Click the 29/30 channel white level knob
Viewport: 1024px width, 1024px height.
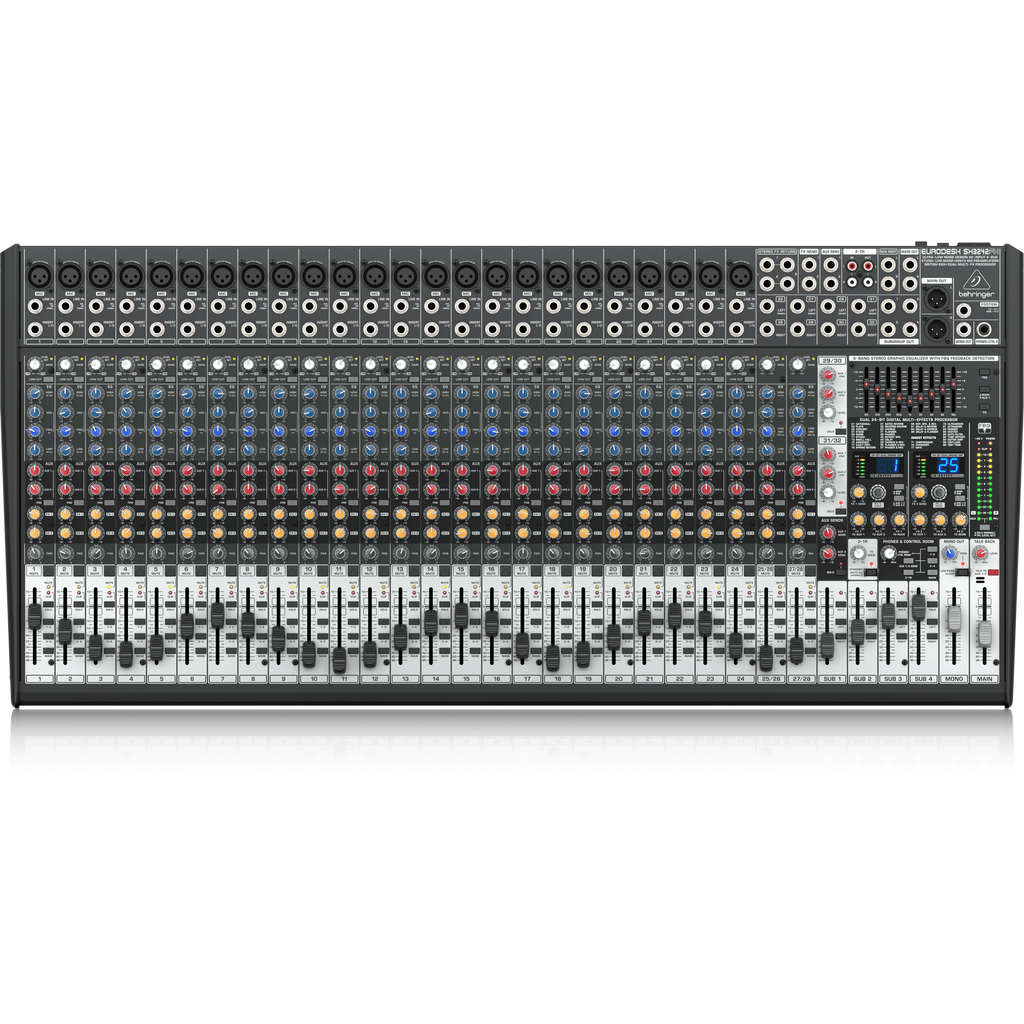[x=828, y=413]
